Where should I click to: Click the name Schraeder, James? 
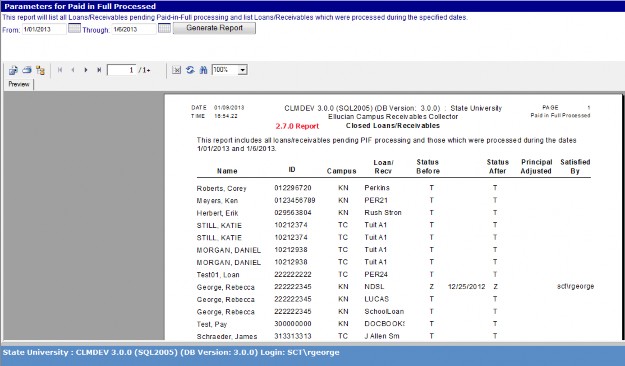click(226, 337)
